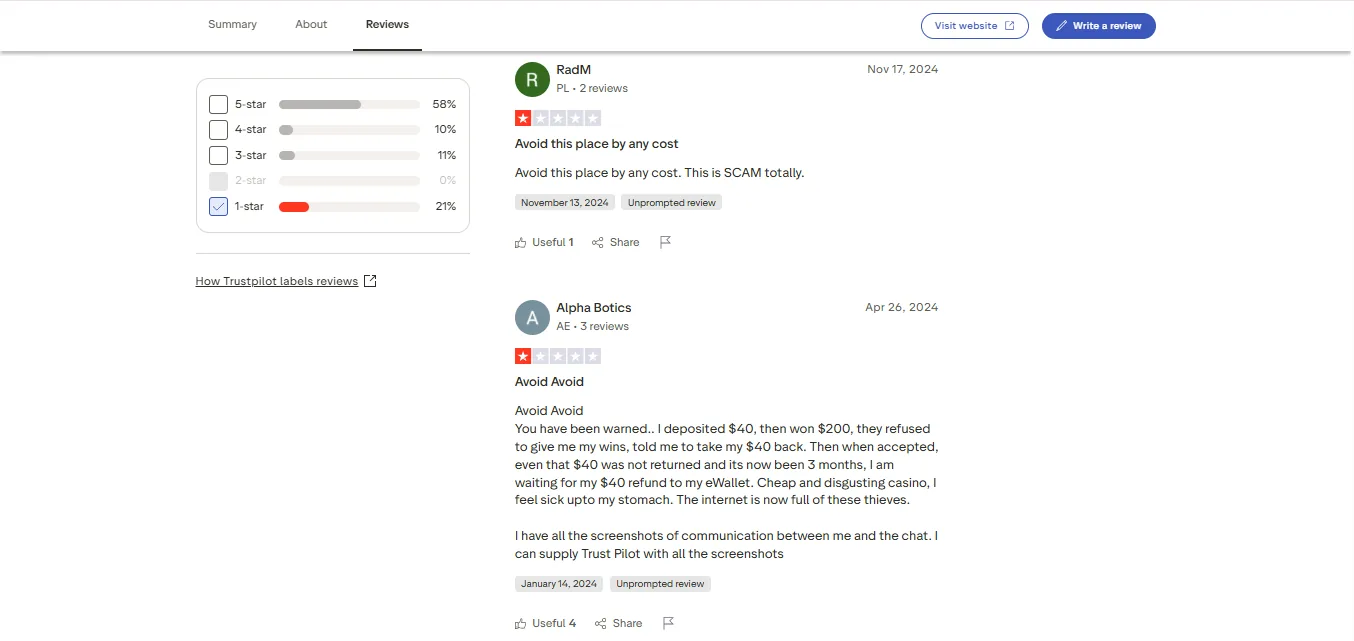Click the 5-star percentage bar
Screen dimensions: 1354x641
(x=349, y=104)
